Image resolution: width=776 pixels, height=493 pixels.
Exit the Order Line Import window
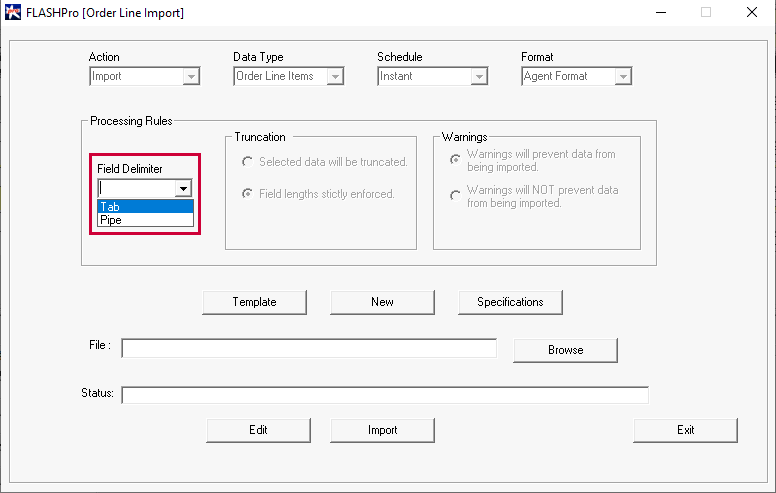click(x=685, y=430)
